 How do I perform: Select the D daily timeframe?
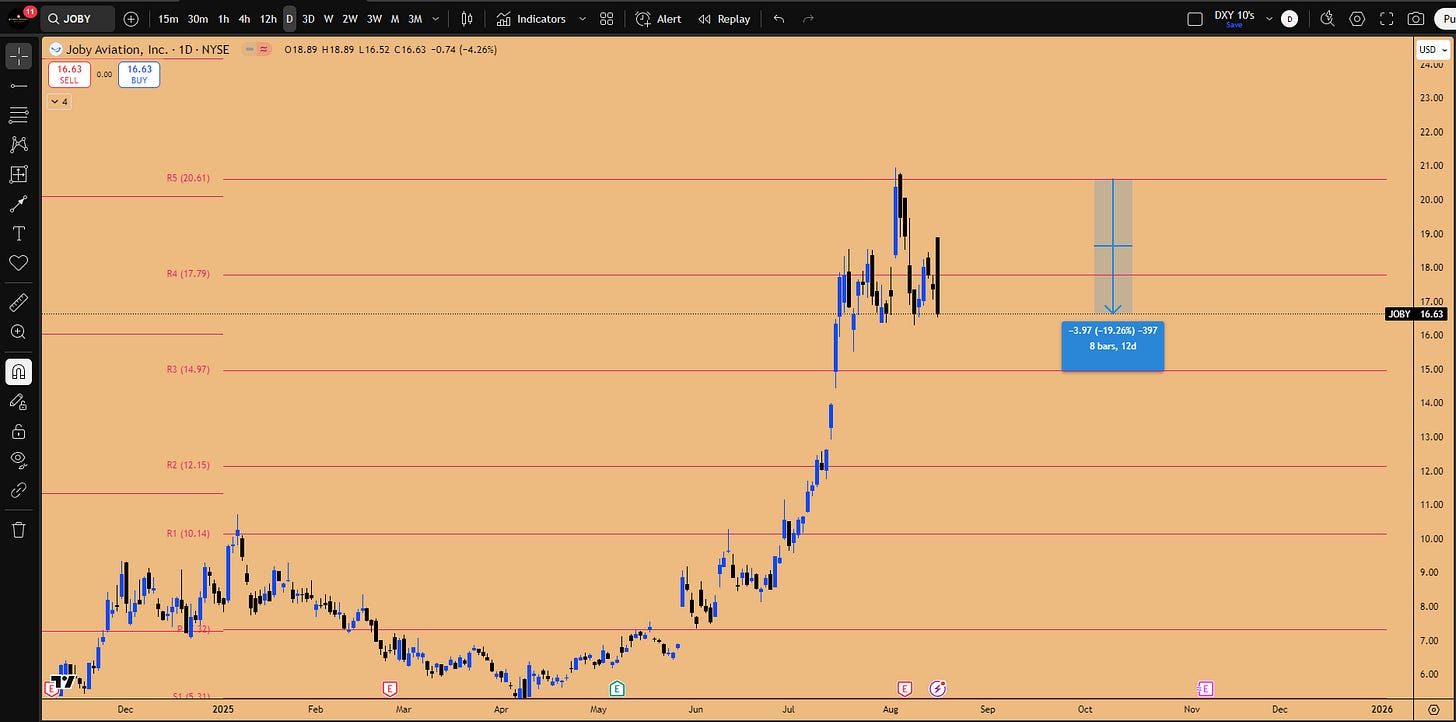click(x=289, y=19)
